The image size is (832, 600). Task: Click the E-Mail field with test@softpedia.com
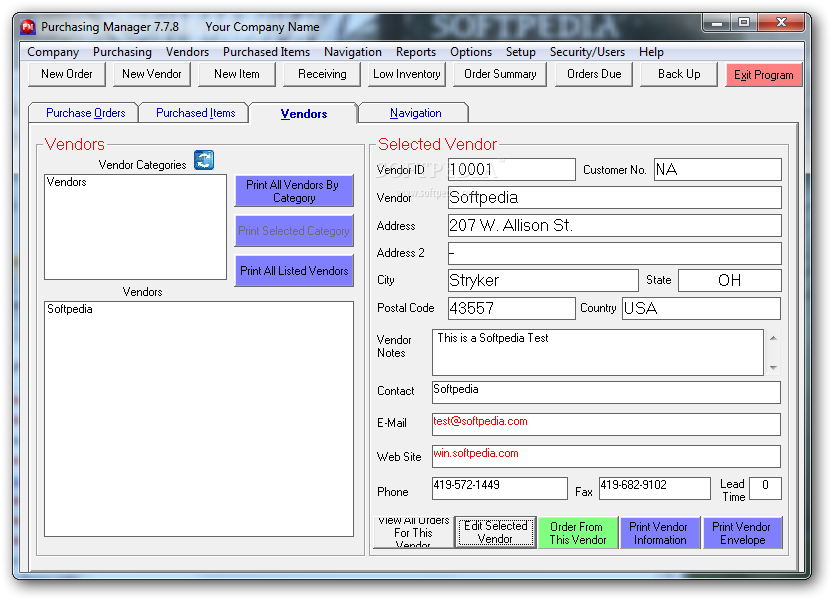[606, 424]
